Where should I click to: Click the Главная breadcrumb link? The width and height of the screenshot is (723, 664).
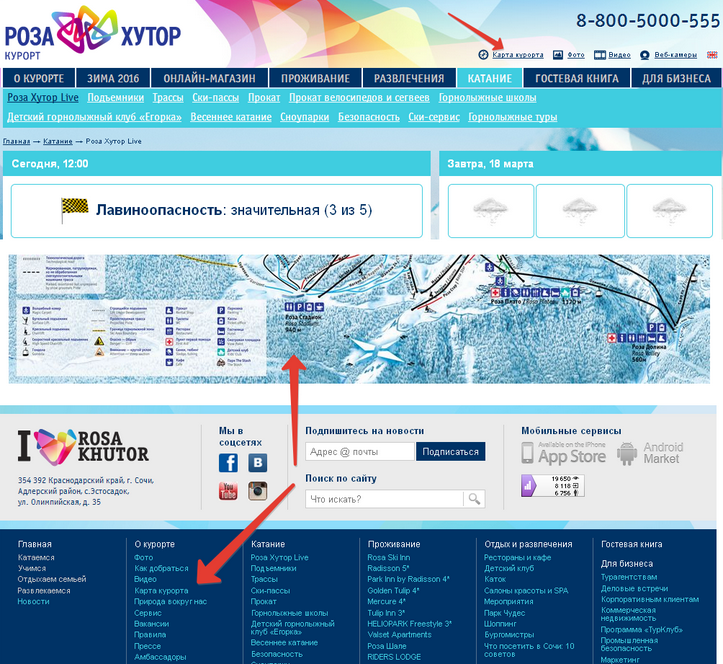pos(17,141)
